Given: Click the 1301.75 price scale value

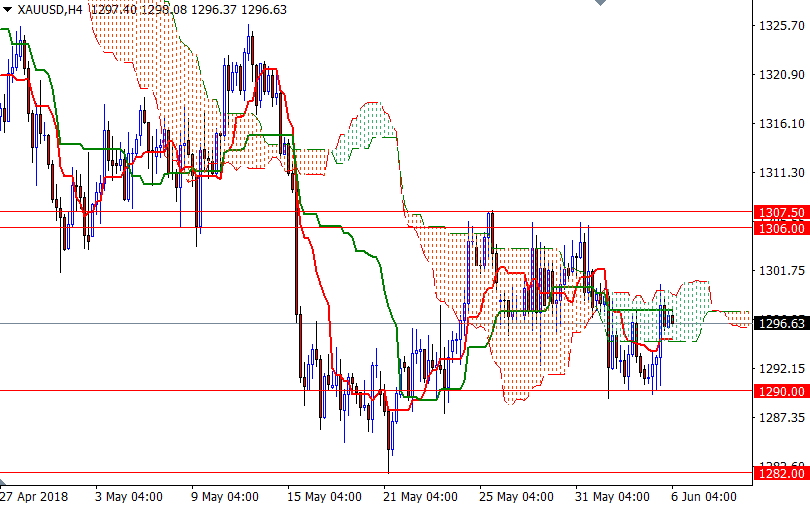Looking at the screenshot, I should click(782, 271).
